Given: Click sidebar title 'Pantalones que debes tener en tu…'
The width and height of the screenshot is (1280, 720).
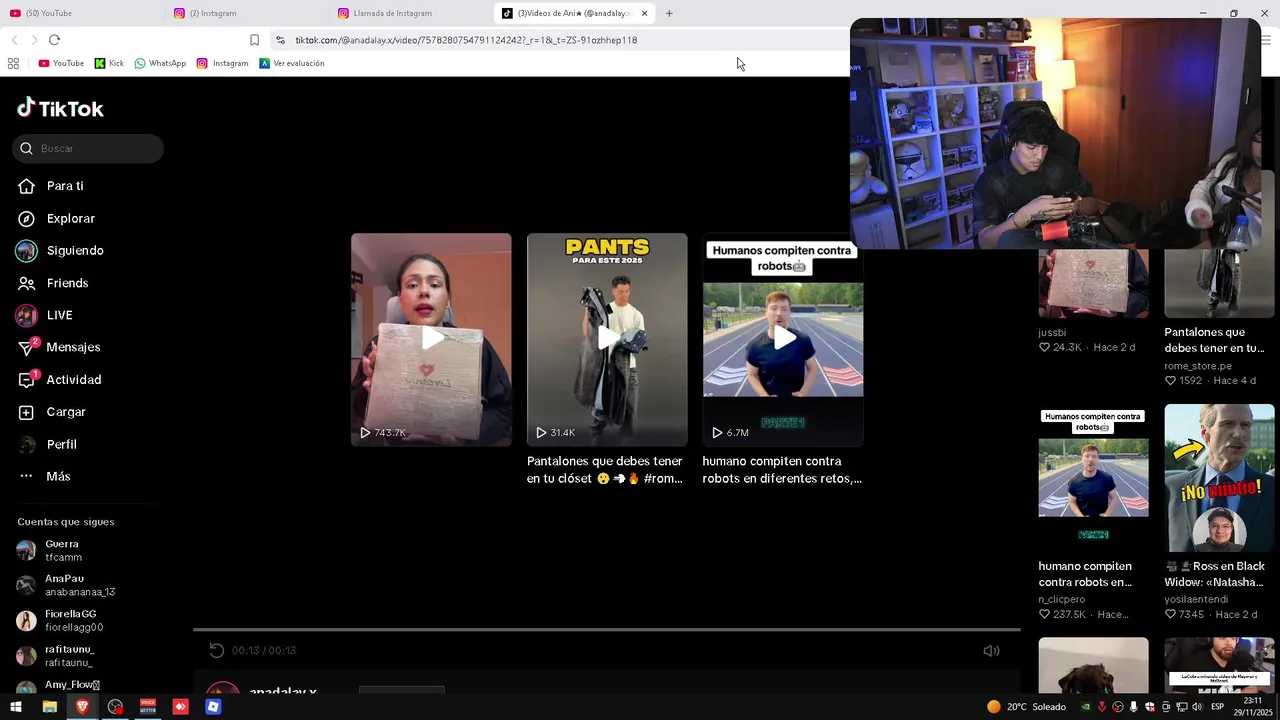Looking at the screenshot, I should (1214, 340).
